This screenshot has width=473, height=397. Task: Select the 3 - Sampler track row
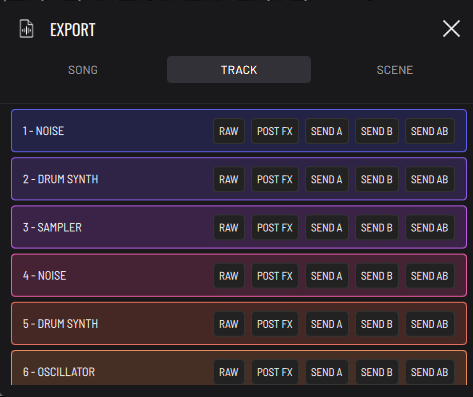239,227
